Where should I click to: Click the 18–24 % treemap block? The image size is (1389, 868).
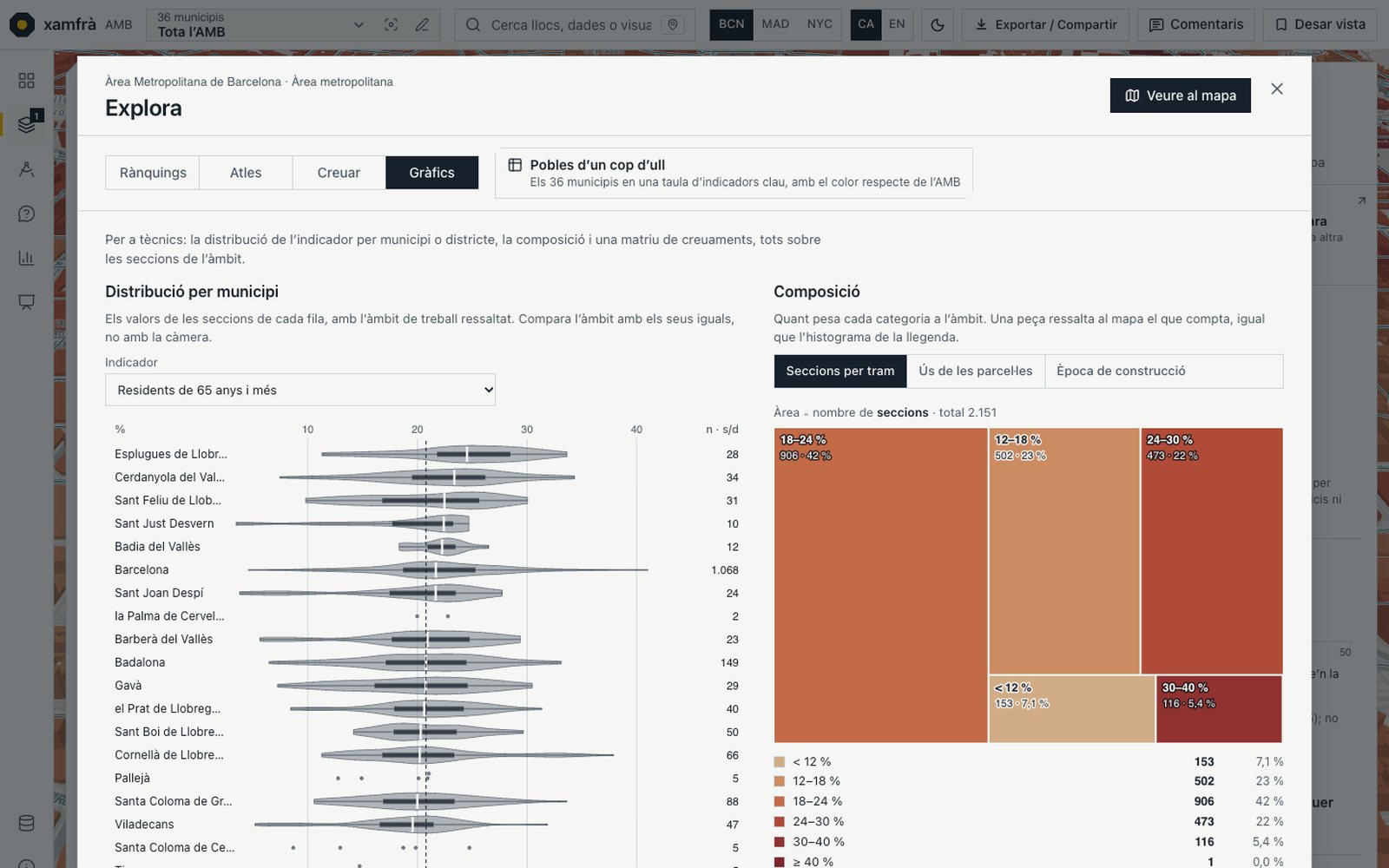[x=880, y=585]
